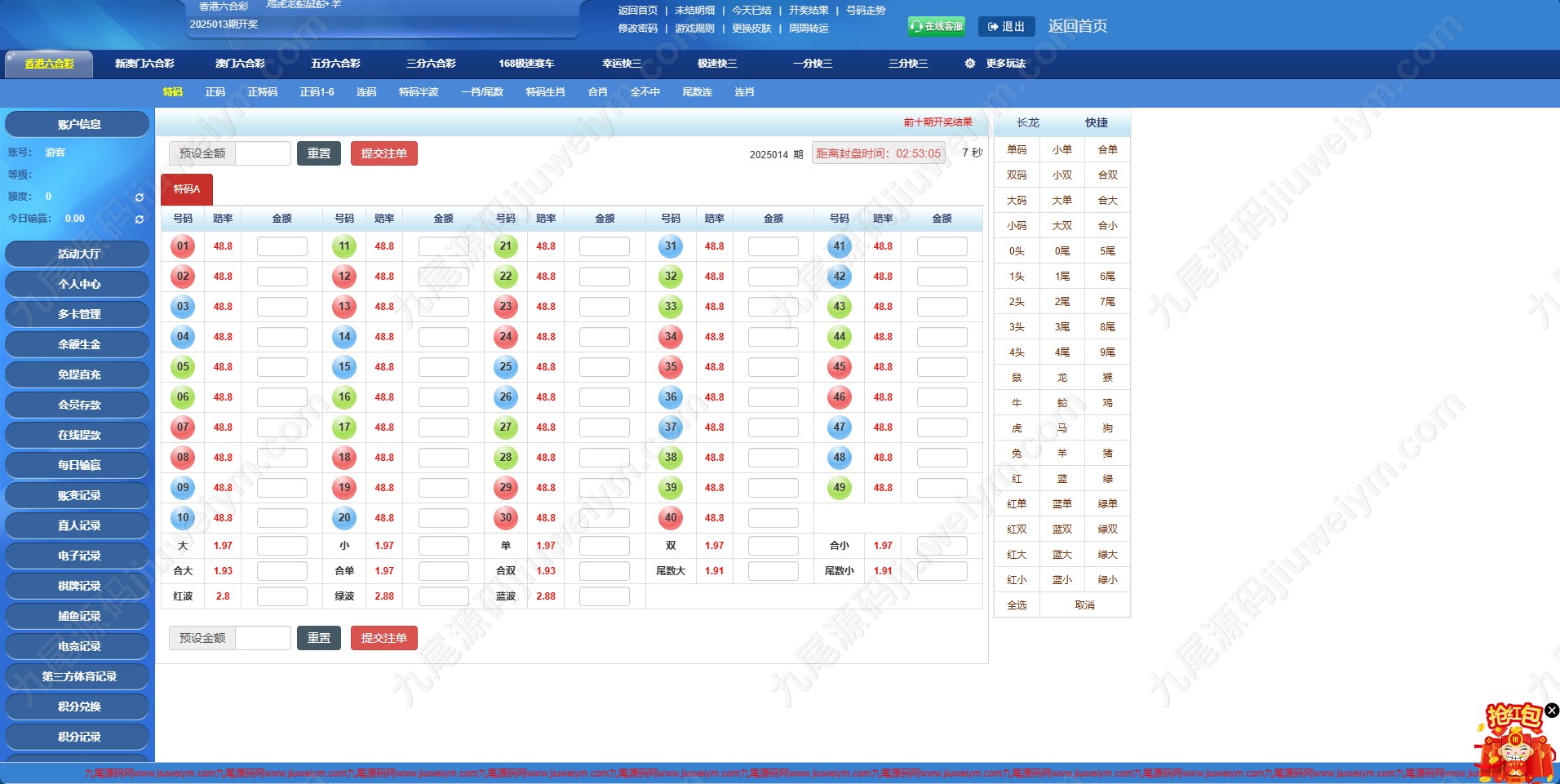
Task: Select green number ball 05
Action: pyautogui.click(x=183, y=367)
